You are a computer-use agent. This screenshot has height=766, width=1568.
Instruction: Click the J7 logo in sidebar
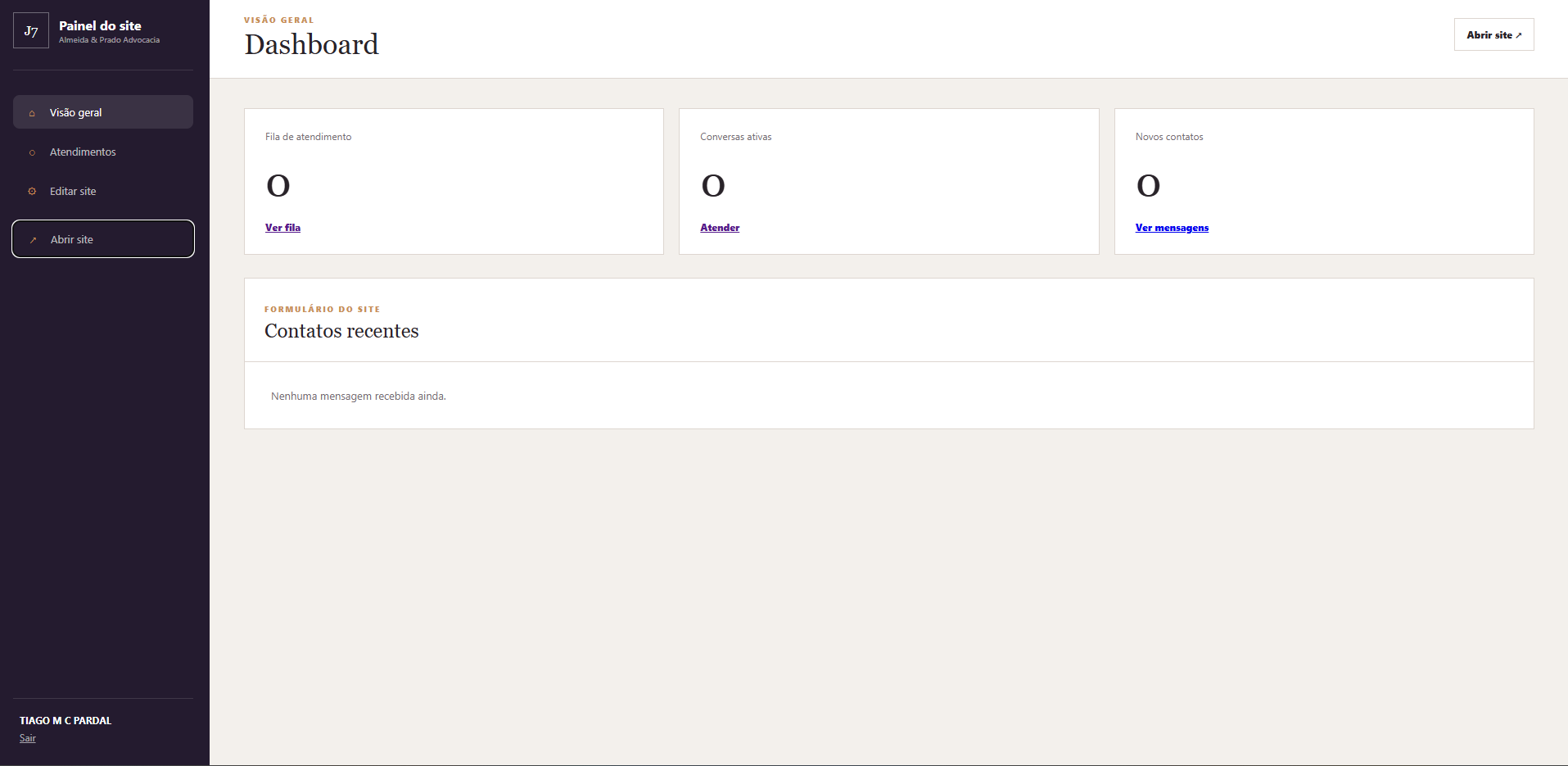pyautogui.click(x=31, y=31)
